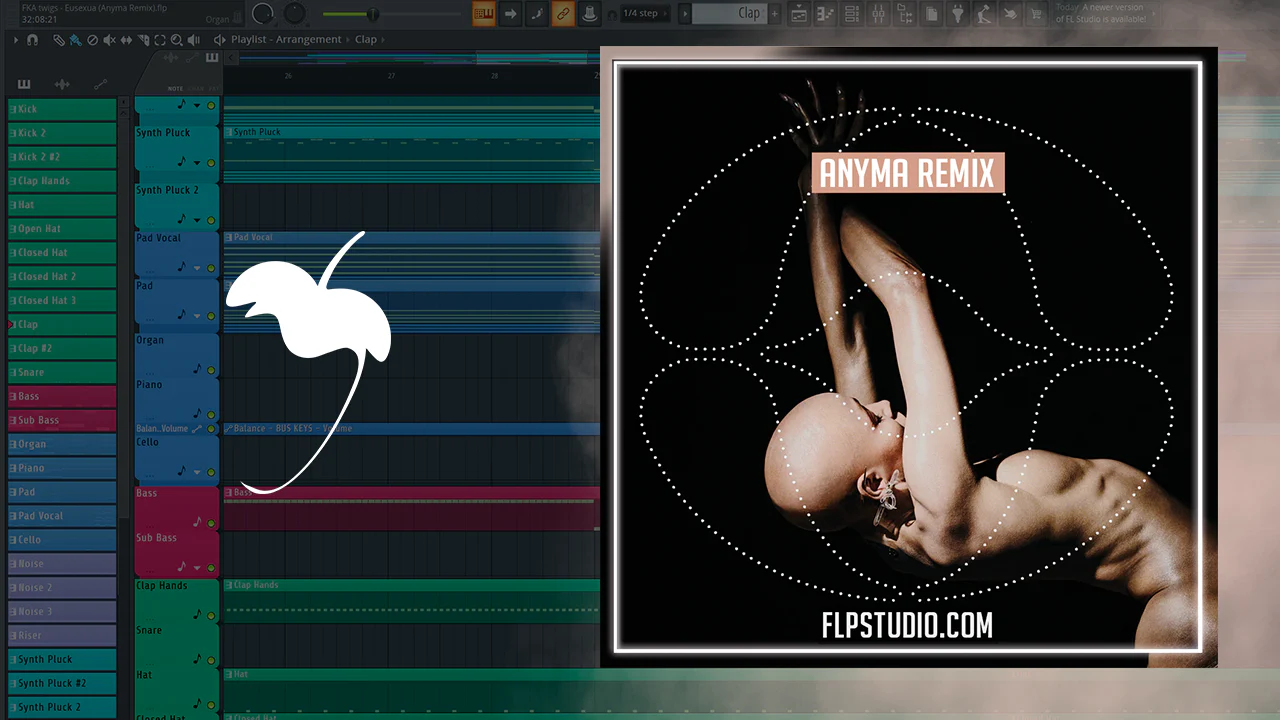Show audio clips tab in the picker panel
The width and height of the screenshot is (1280, 720).
(x=62, y=84)
